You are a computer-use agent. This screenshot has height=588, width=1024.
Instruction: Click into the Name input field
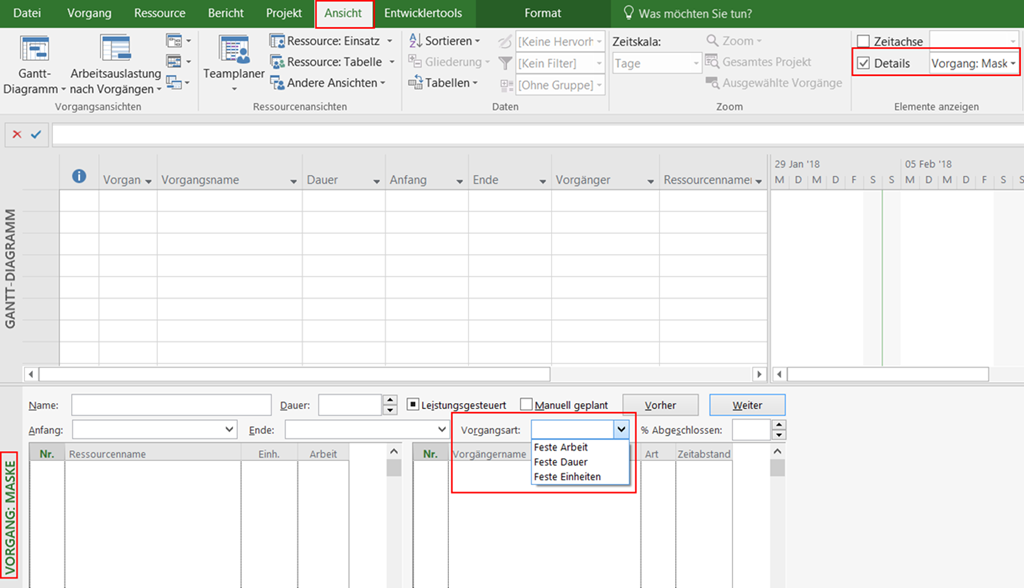point(171,405)
